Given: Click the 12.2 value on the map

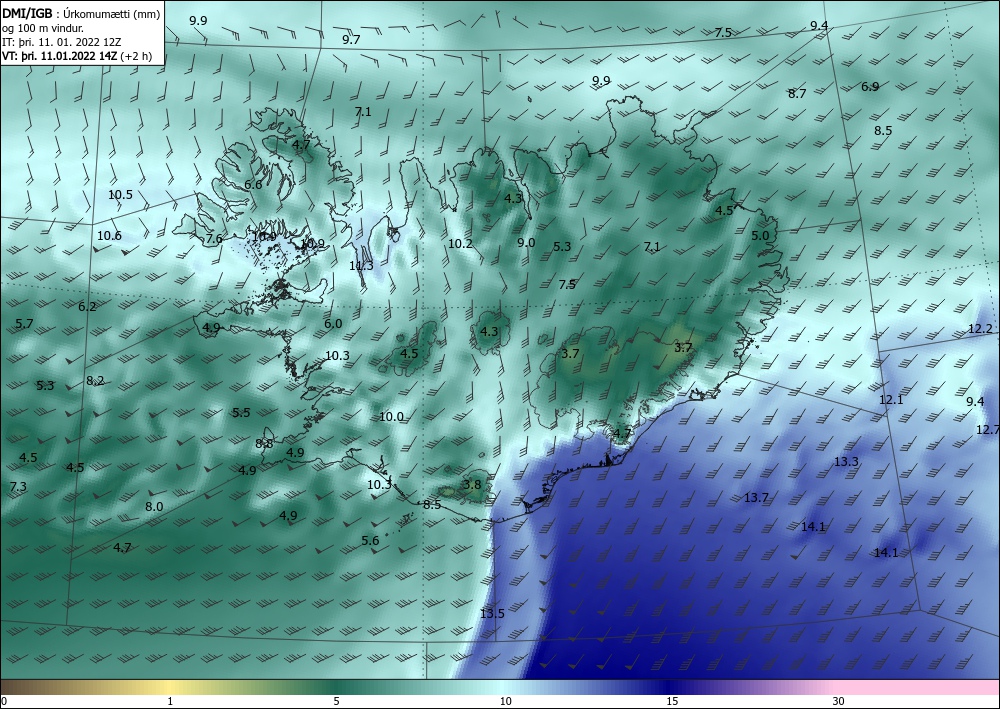Looking at the screenshot, I should click(980, 329).
